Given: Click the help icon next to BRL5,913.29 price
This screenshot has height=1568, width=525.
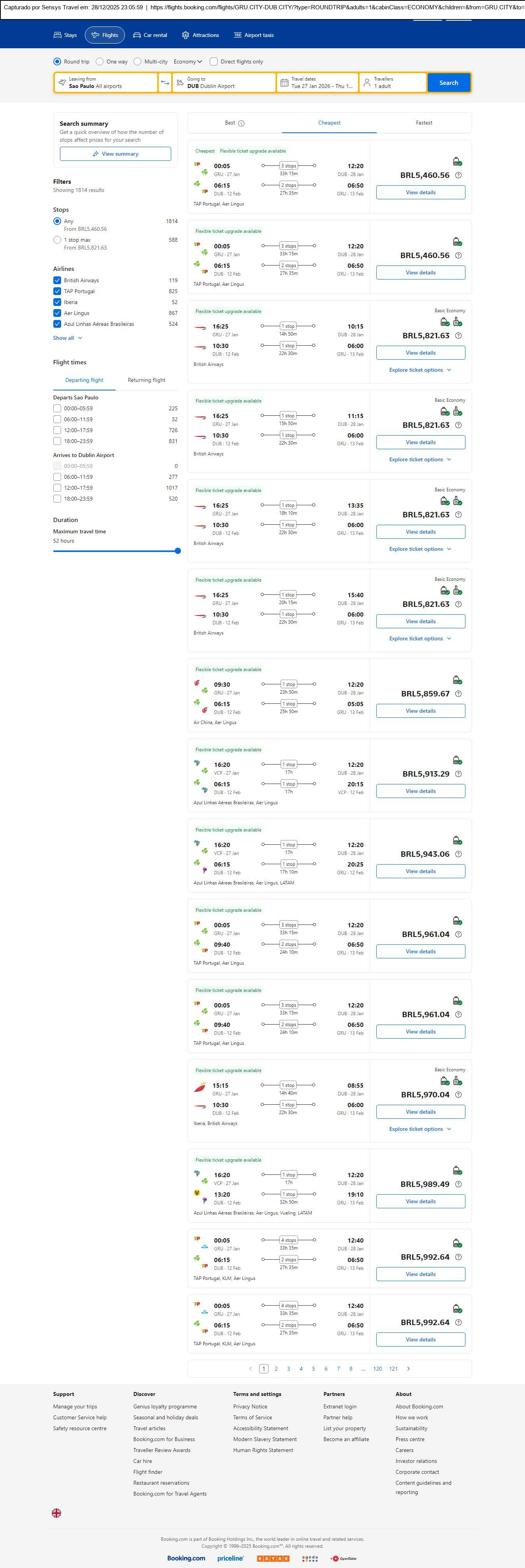Looking at the screenshot, I should pos(458,774).
